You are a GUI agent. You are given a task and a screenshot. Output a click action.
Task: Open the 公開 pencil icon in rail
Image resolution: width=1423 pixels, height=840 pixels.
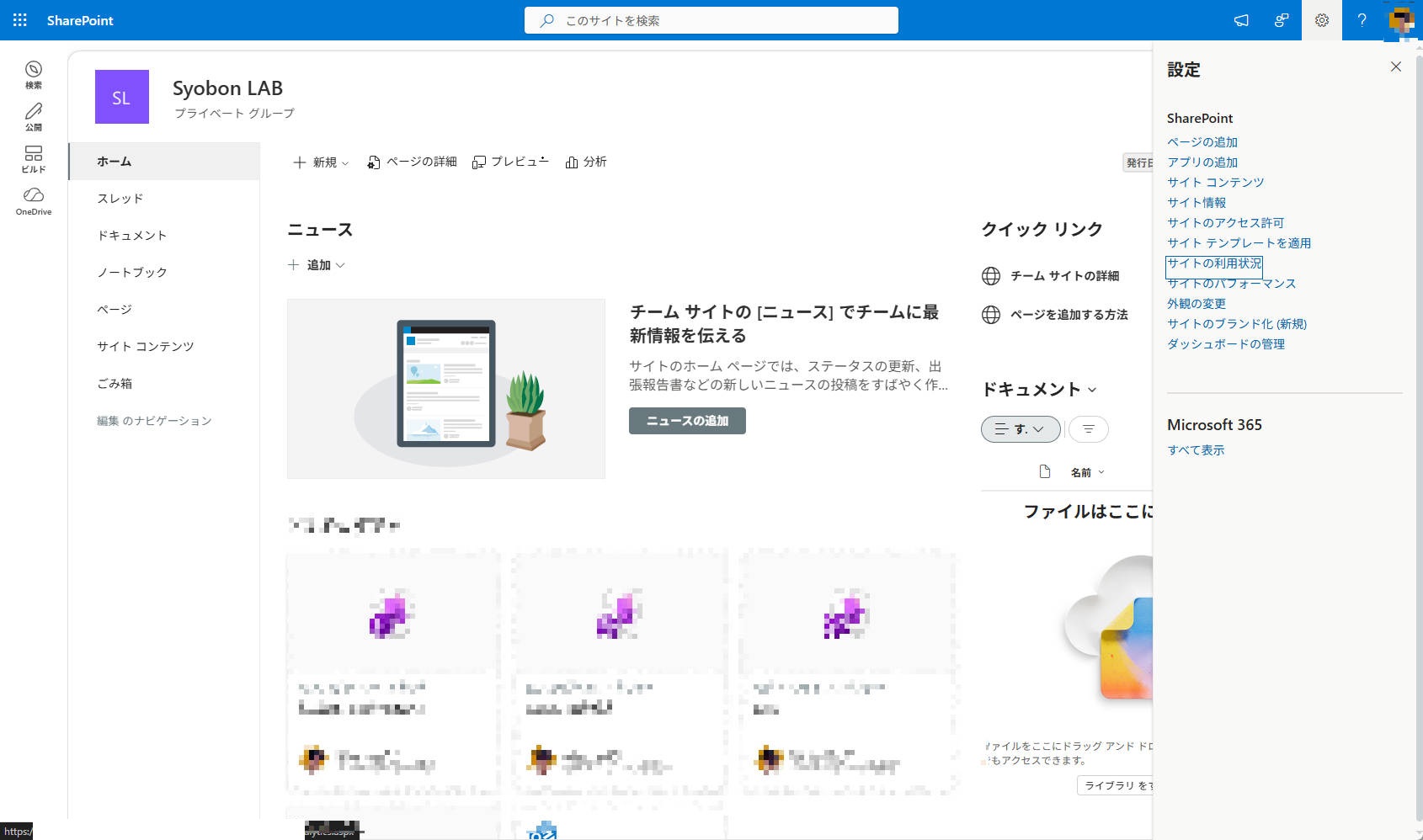pyautogui.click(x=34, y=116)
